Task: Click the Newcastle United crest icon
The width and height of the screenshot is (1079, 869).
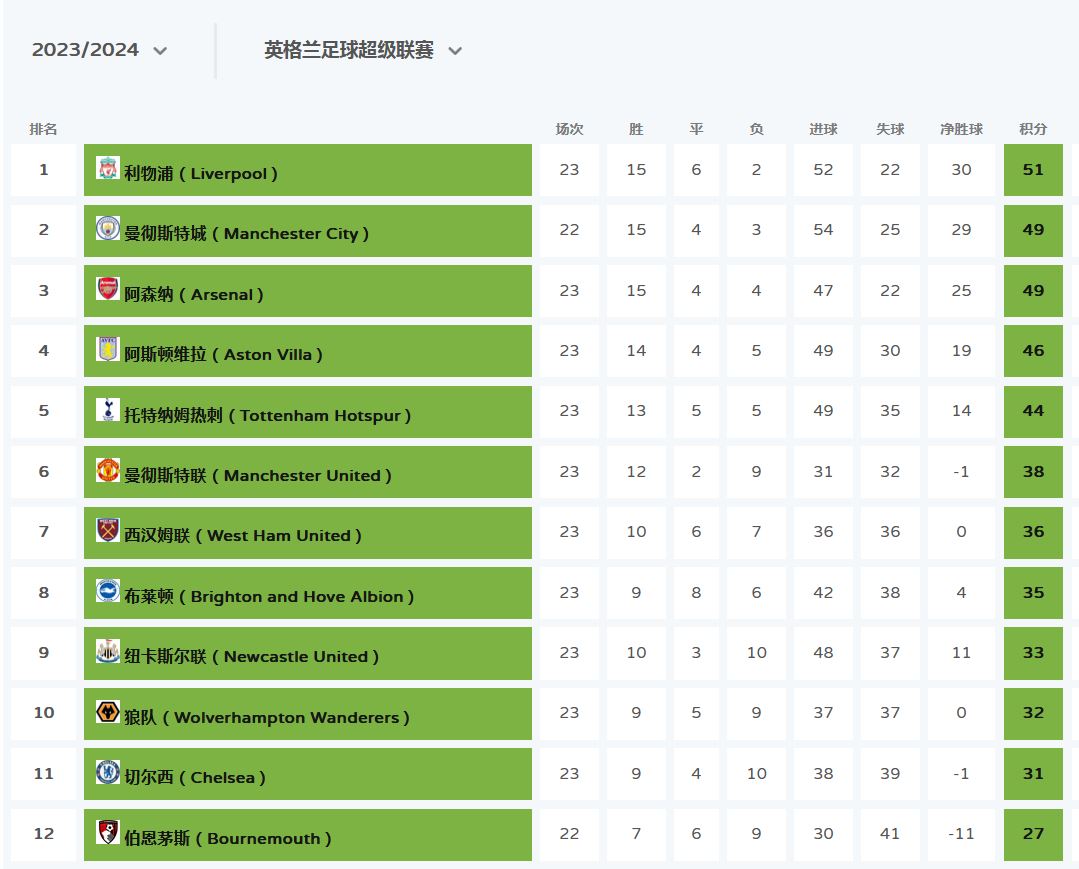Action: 108,652
